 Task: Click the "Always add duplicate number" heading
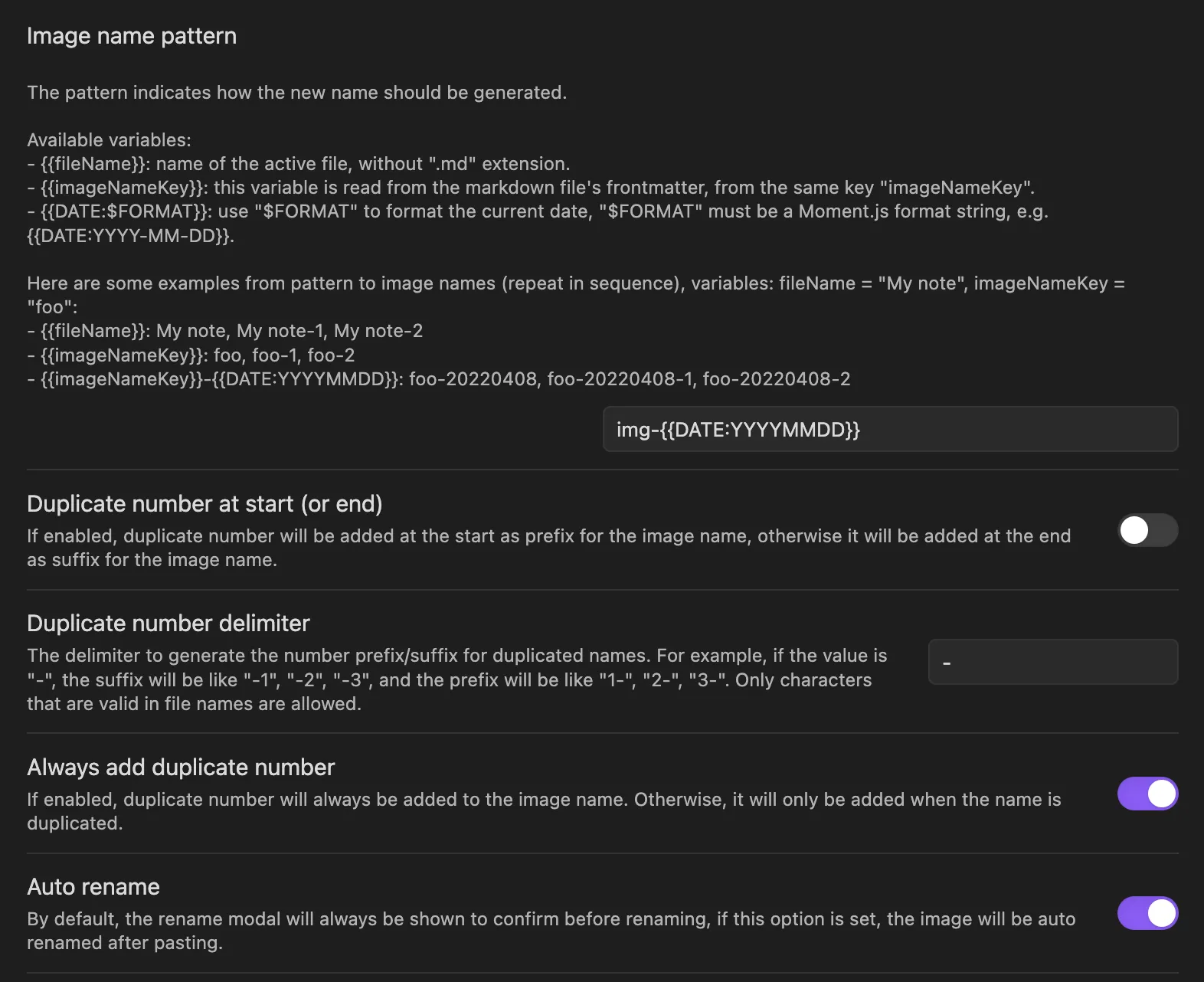(x=181, y=768)
